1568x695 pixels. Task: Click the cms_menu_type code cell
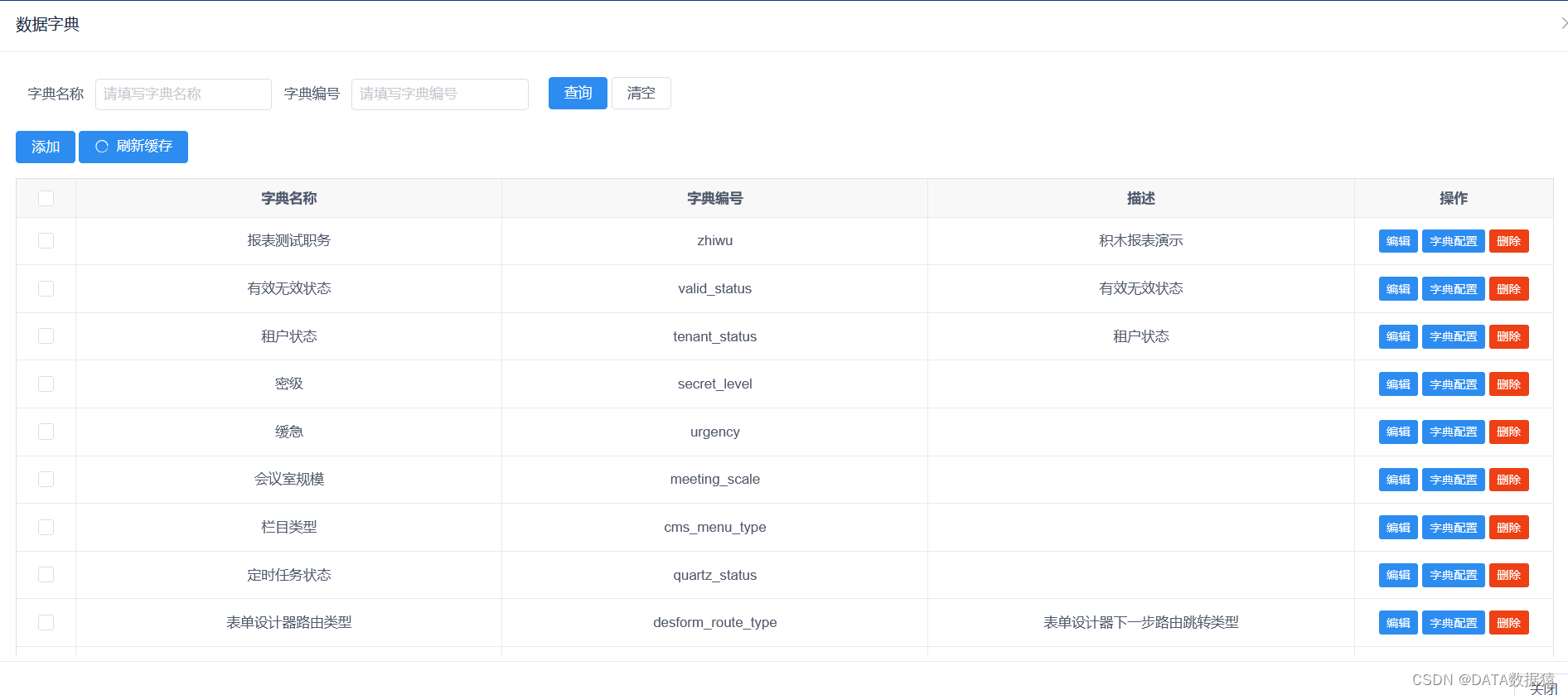tap(715, 528)
